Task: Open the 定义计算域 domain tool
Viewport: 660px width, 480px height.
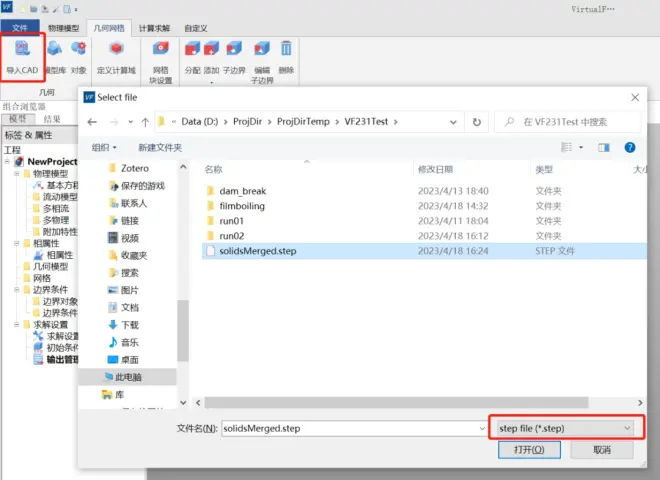Action: coord(117,50)
